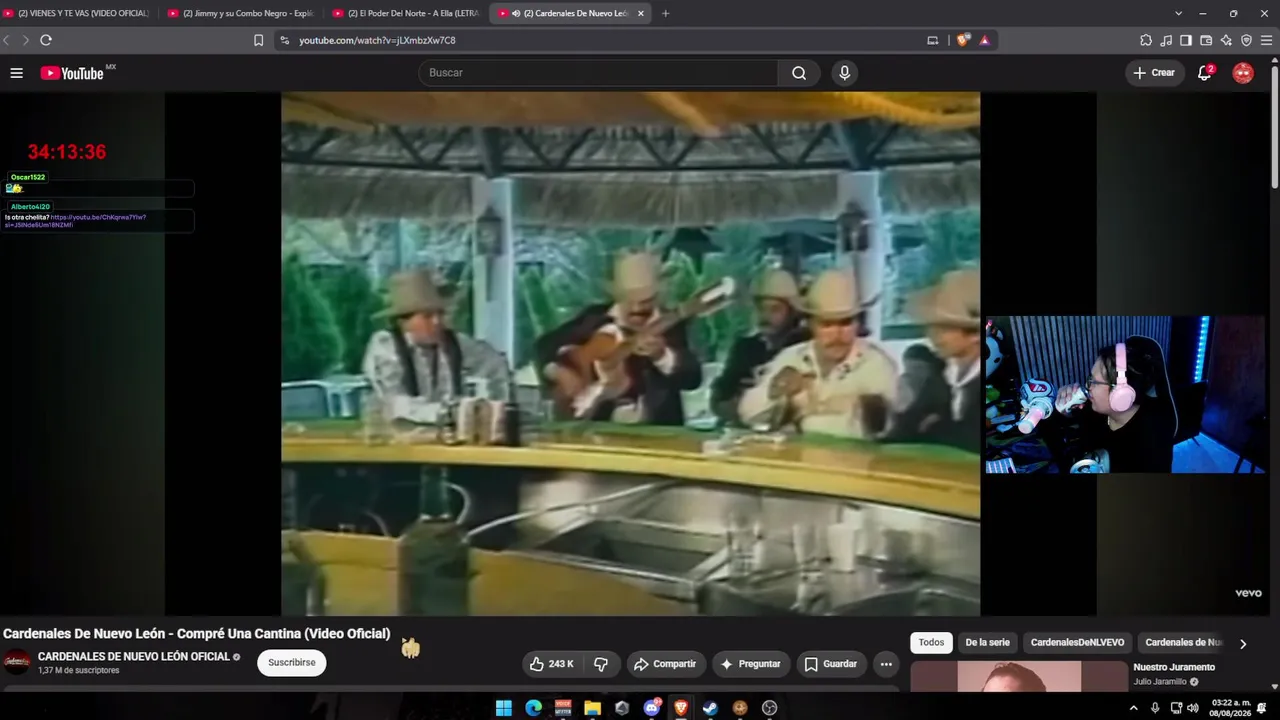1280x720 pixels.
Task: Go back to the previous page
Action: (x=7, y=40)
